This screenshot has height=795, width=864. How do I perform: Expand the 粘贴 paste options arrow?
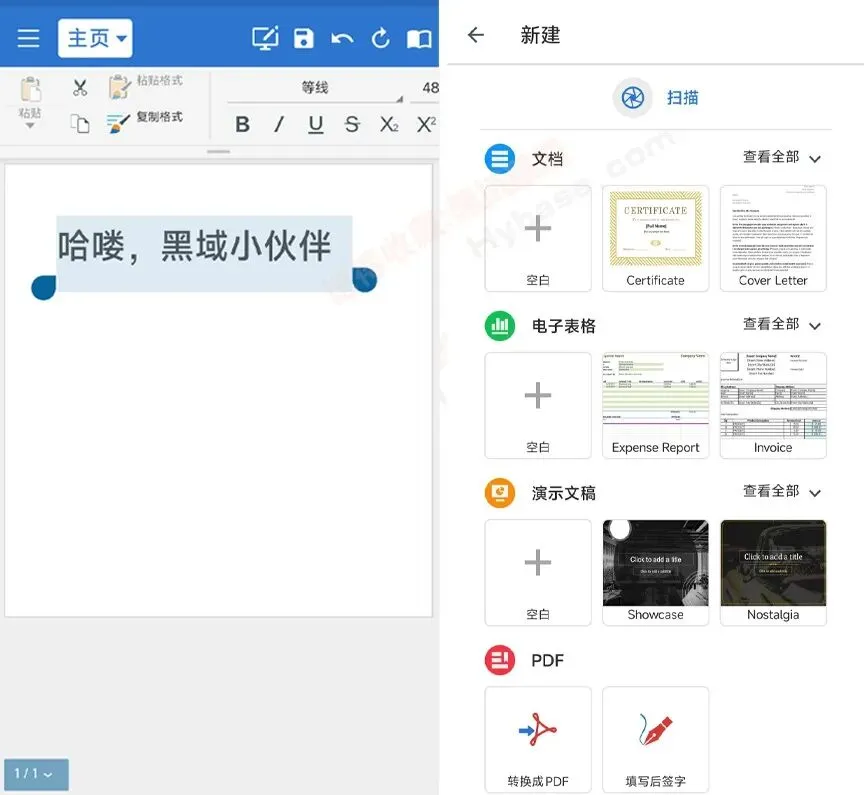[x=30, y=126]
